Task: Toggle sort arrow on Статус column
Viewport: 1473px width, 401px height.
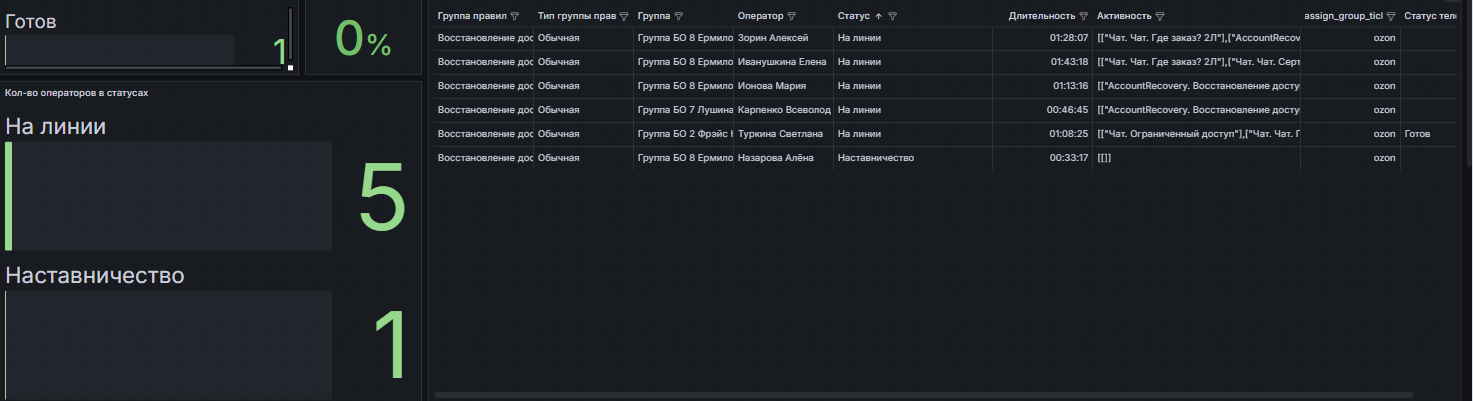Action: (x=878, y=16)
